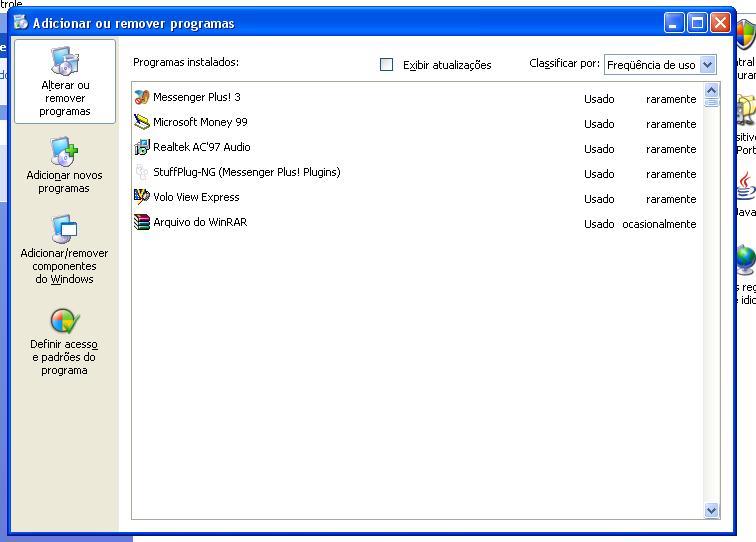The image size is (756, 542).
Task: Select the Messenger Plus! 3 entry
Action: tap(416, 97)
